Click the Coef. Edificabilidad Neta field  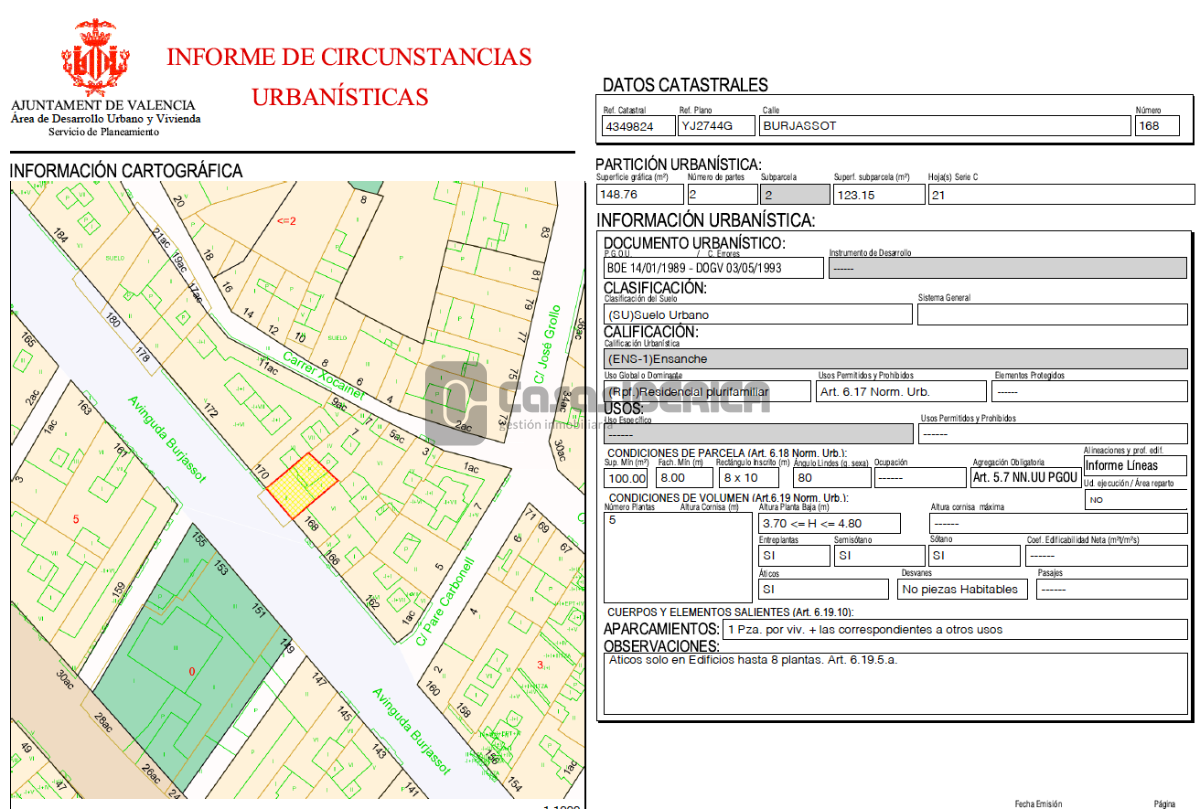point(1106,556)
